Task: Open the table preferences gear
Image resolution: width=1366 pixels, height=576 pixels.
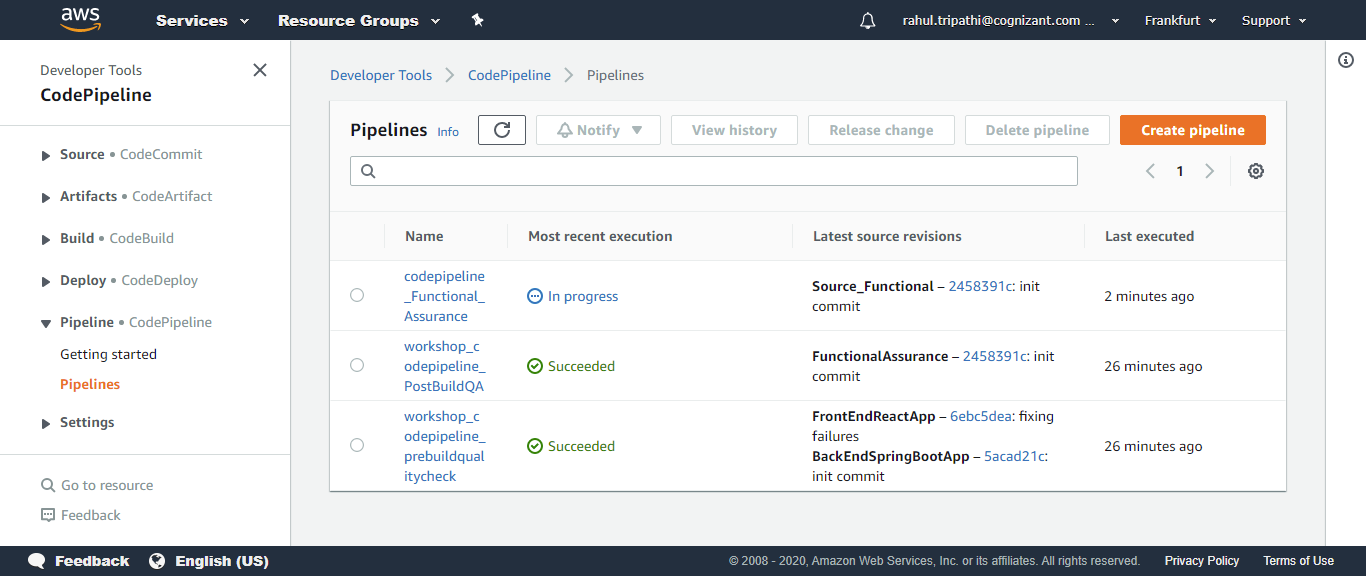Action: click(x=1256, y=171)
